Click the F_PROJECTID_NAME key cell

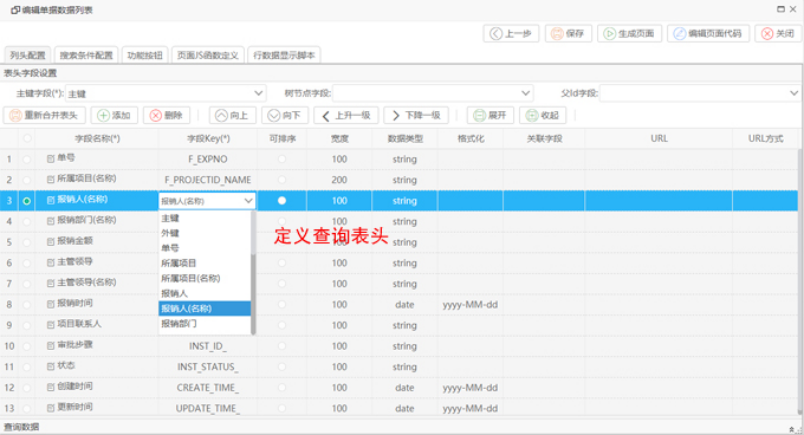(208, 180)
